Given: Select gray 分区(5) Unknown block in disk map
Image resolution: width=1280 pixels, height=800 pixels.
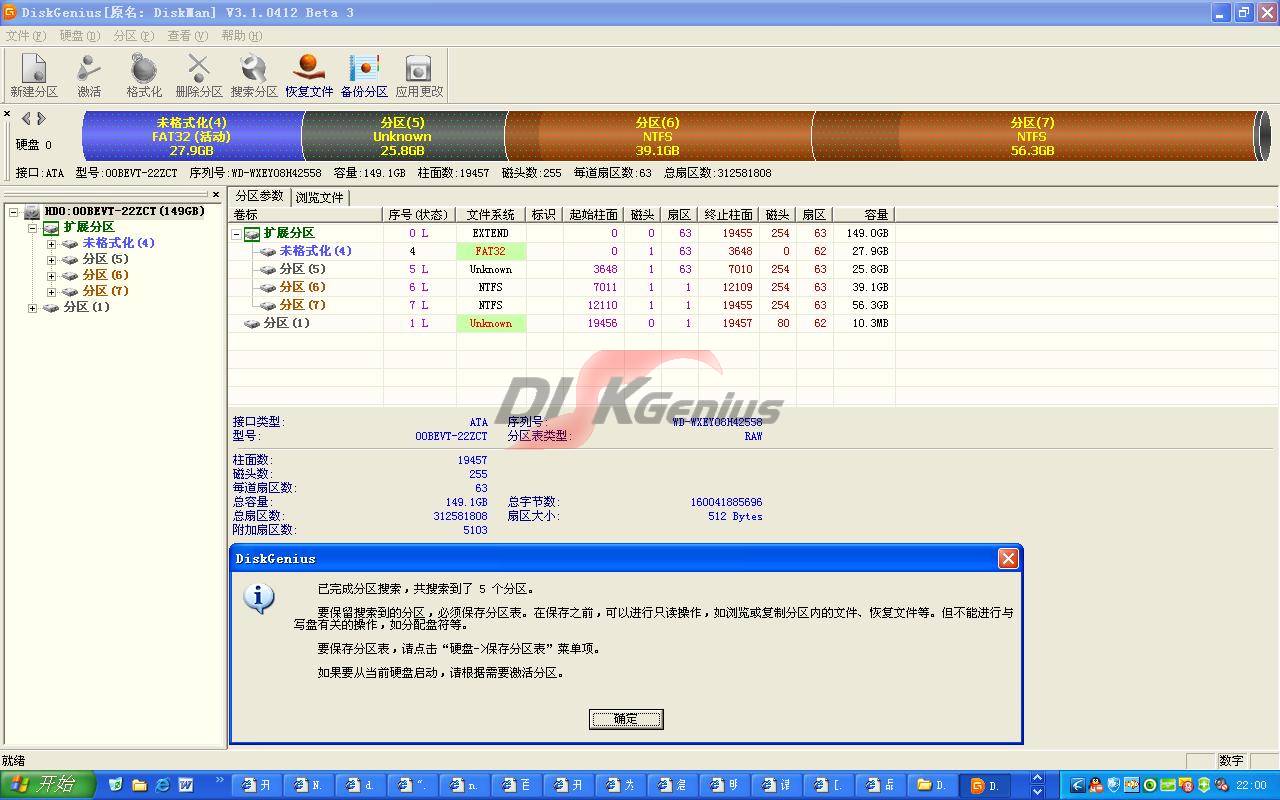Looking at the screenshot, I should point(402,136).
